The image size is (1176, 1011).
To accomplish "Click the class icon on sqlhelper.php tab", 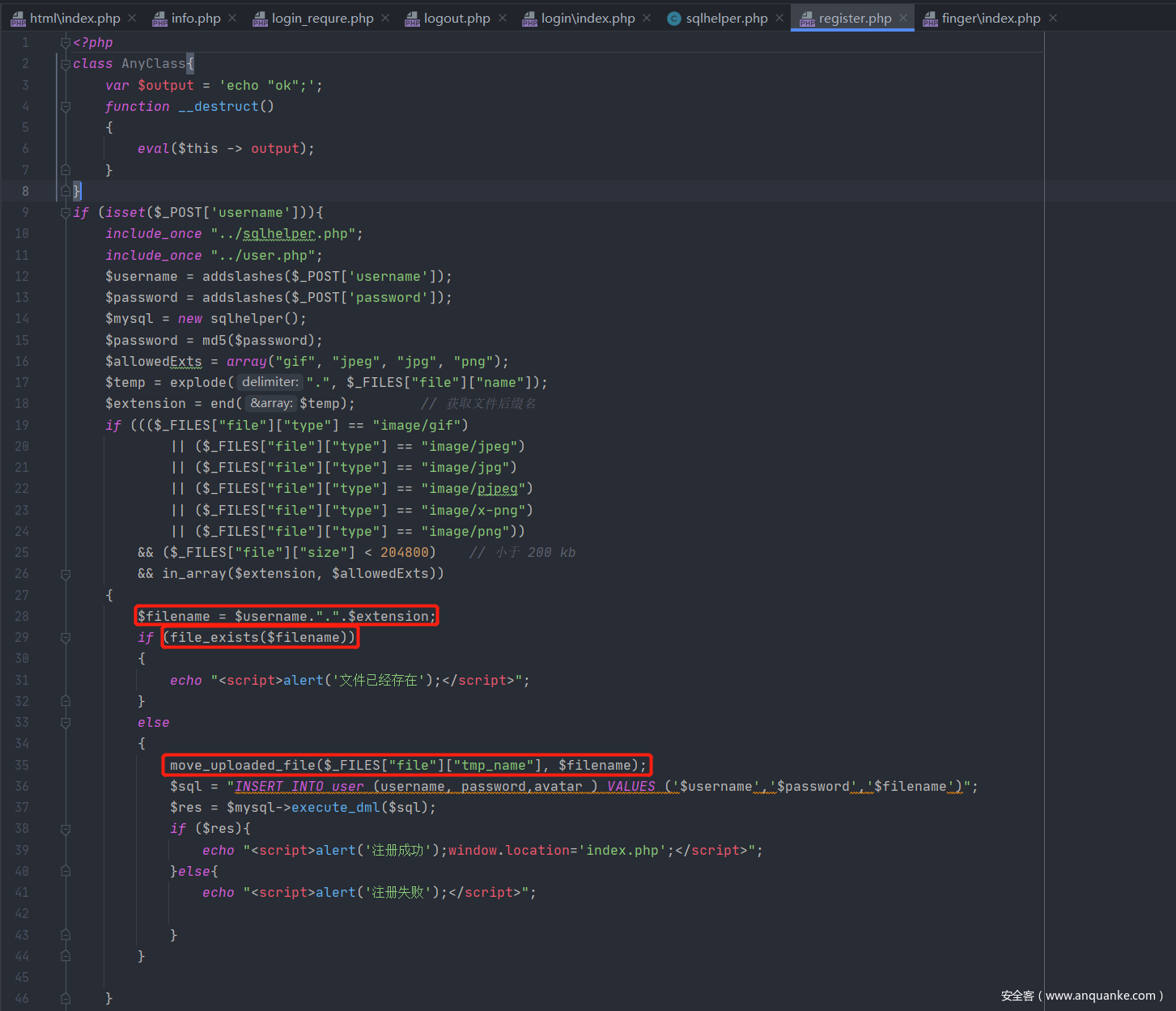I will tap(673, 19).
